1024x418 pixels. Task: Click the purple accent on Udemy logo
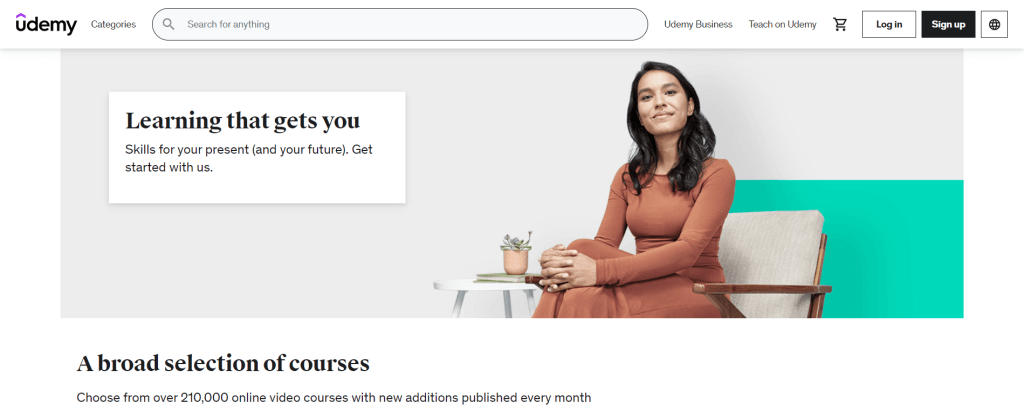coord(22,15)
